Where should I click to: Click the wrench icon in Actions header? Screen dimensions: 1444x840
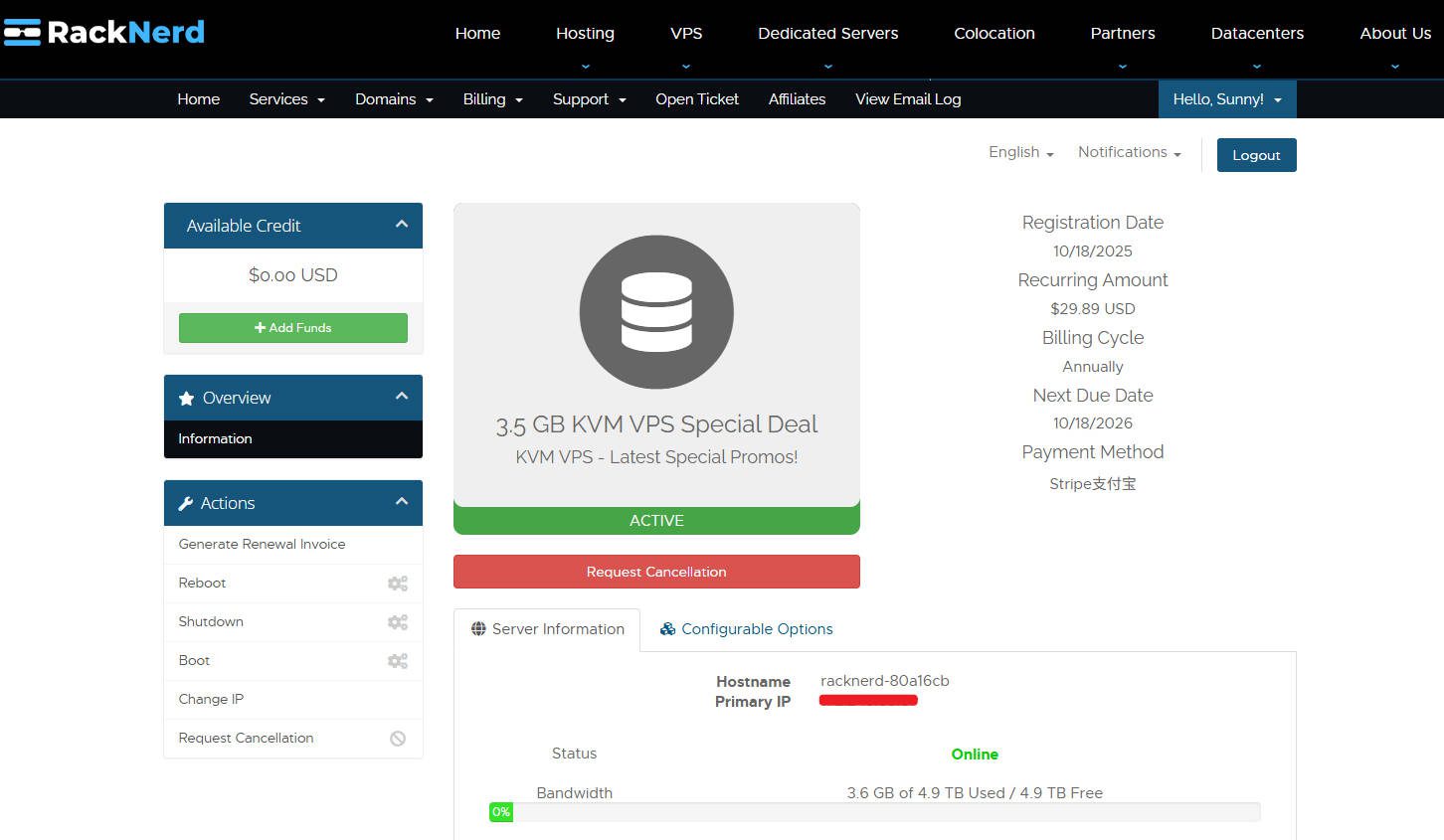(x=186, y=504)
